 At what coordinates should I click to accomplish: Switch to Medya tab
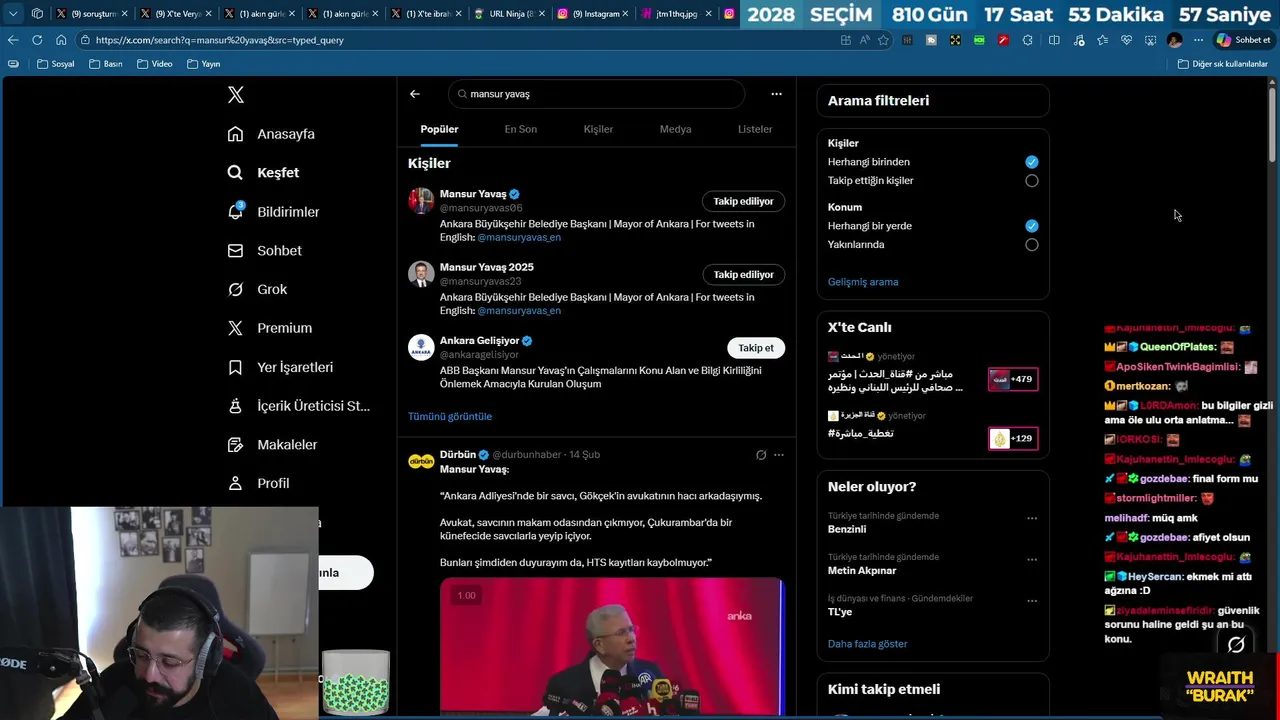pyautogui.click(x=675, y=129)
